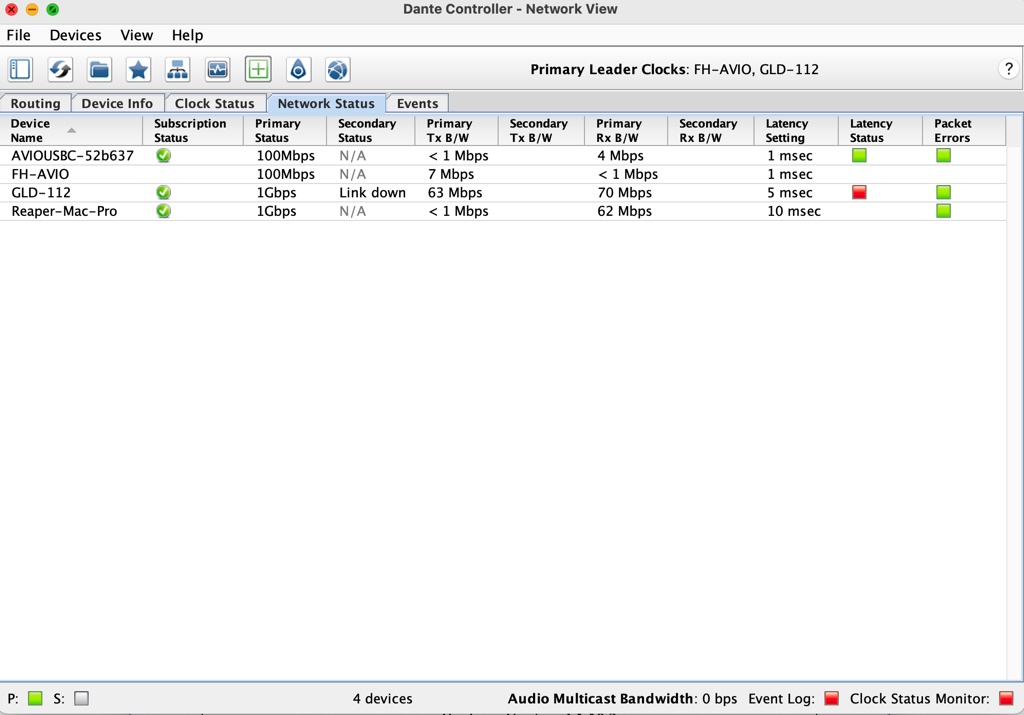The height and width of the screenshot is (715, 1024).
Task: Switch to the Routing tab
Action: [x=35, y=103]
